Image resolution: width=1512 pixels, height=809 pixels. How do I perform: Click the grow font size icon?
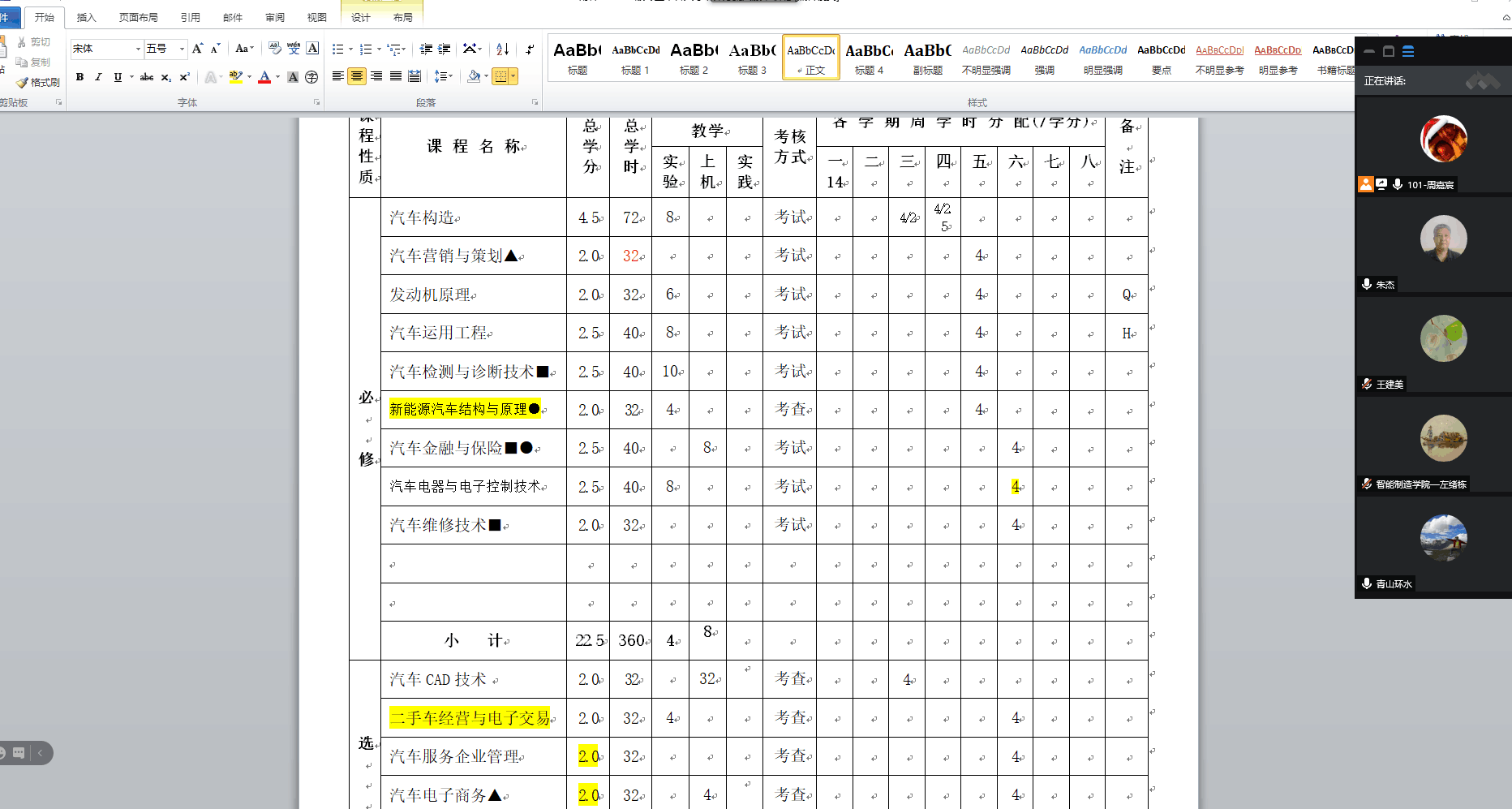[x=197, y=49]
